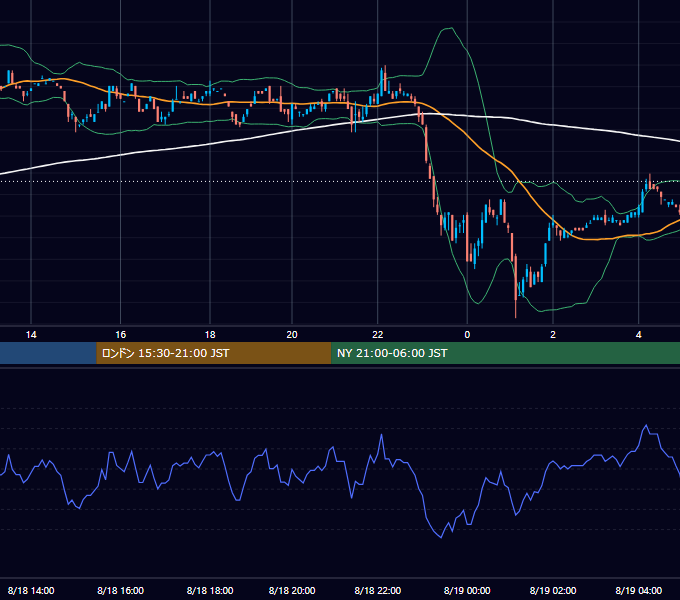This screenshot has width=680, height=600.
Task: Click the 8/19 02:00 time label
Action: tap(553, 590)
